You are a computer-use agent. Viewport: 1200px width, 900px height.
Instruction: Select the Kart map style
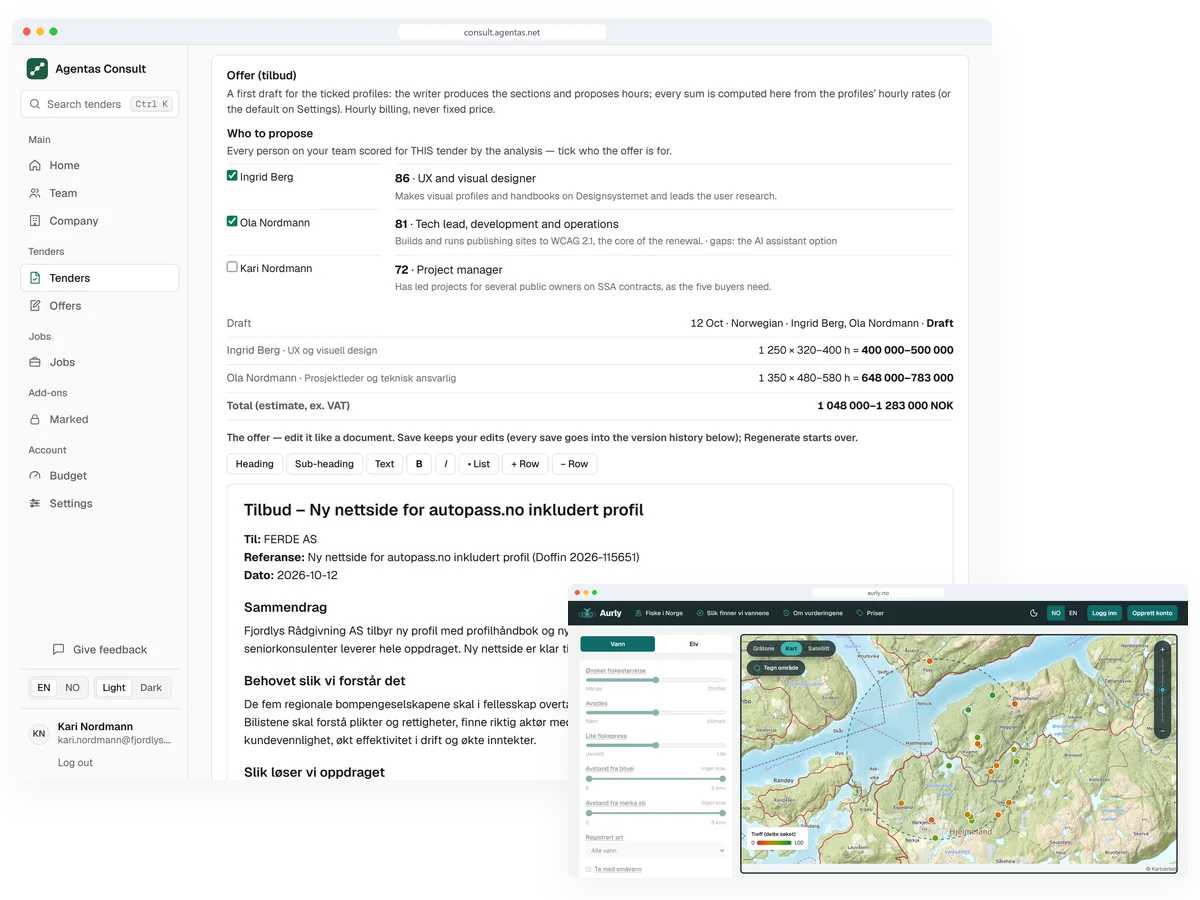pos(791,649)
